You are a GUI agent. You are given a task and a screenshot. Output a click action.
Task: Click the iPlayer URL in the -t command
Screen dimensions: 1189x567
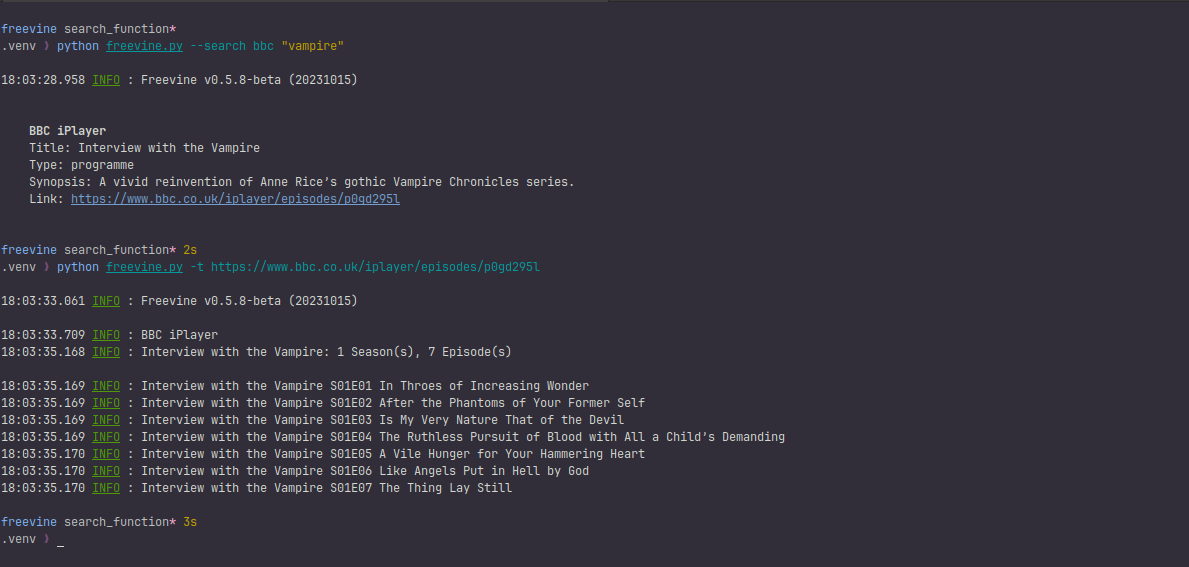tap(375, 267)
